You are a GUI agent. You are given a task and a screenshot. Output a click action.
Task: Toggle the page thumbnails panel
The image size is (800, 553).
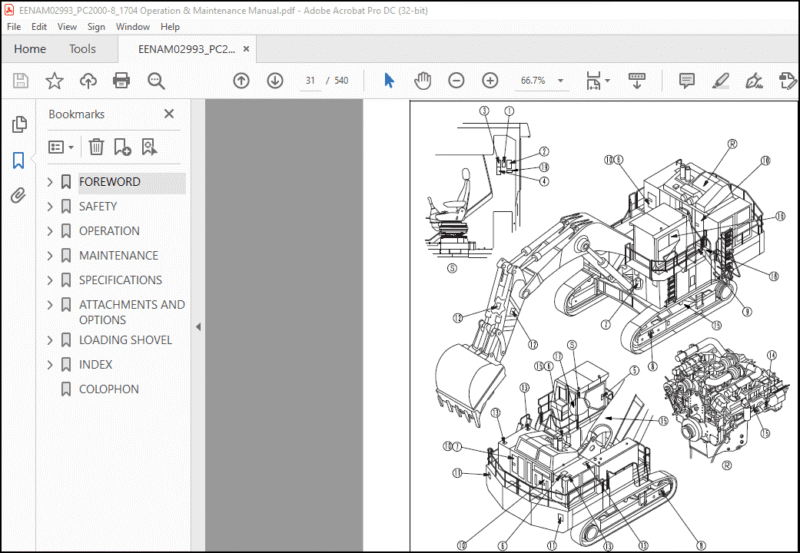[19, 124]
